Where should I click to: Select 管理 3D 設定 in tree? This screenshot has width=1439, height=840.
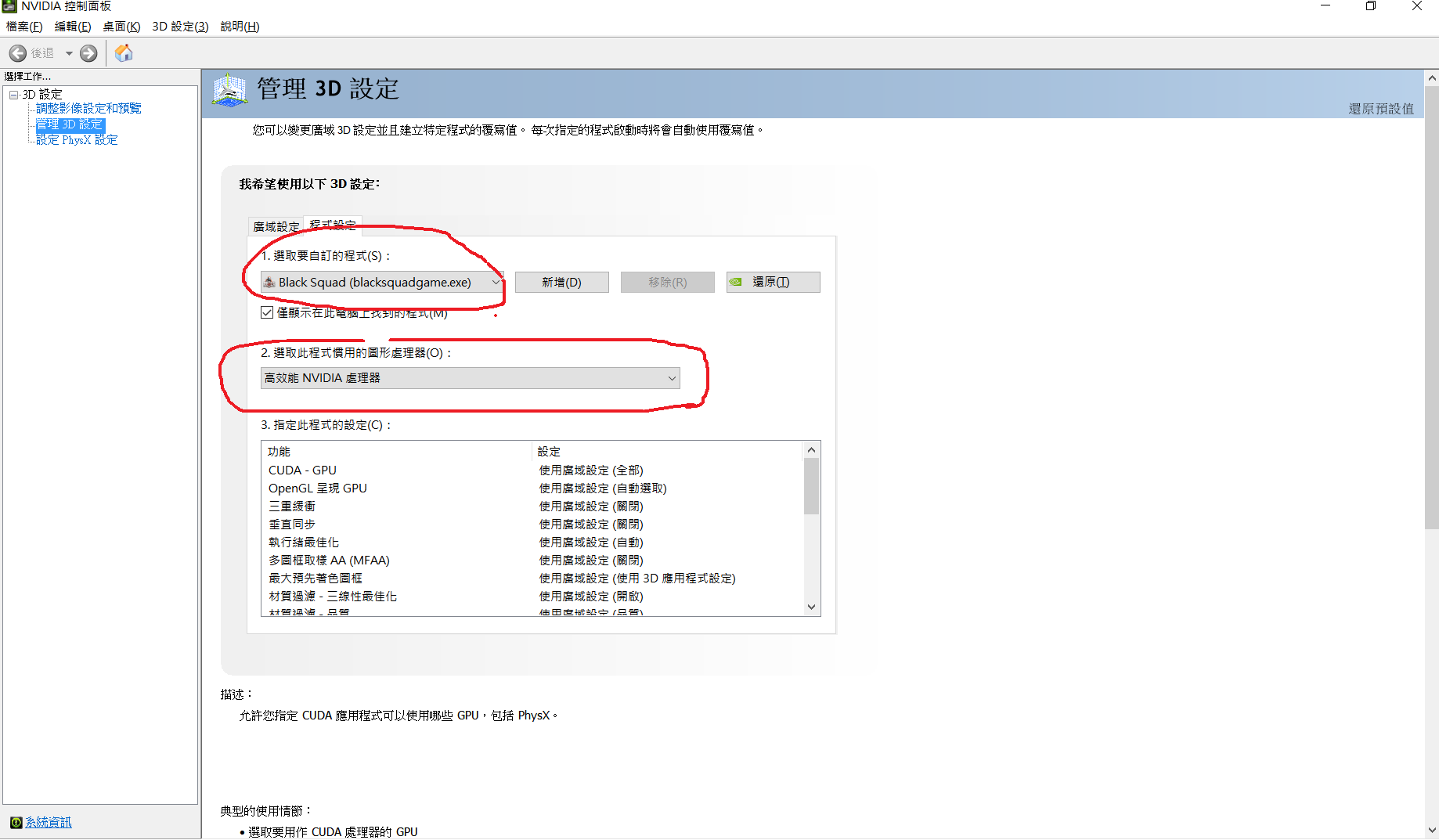(70, 124)
